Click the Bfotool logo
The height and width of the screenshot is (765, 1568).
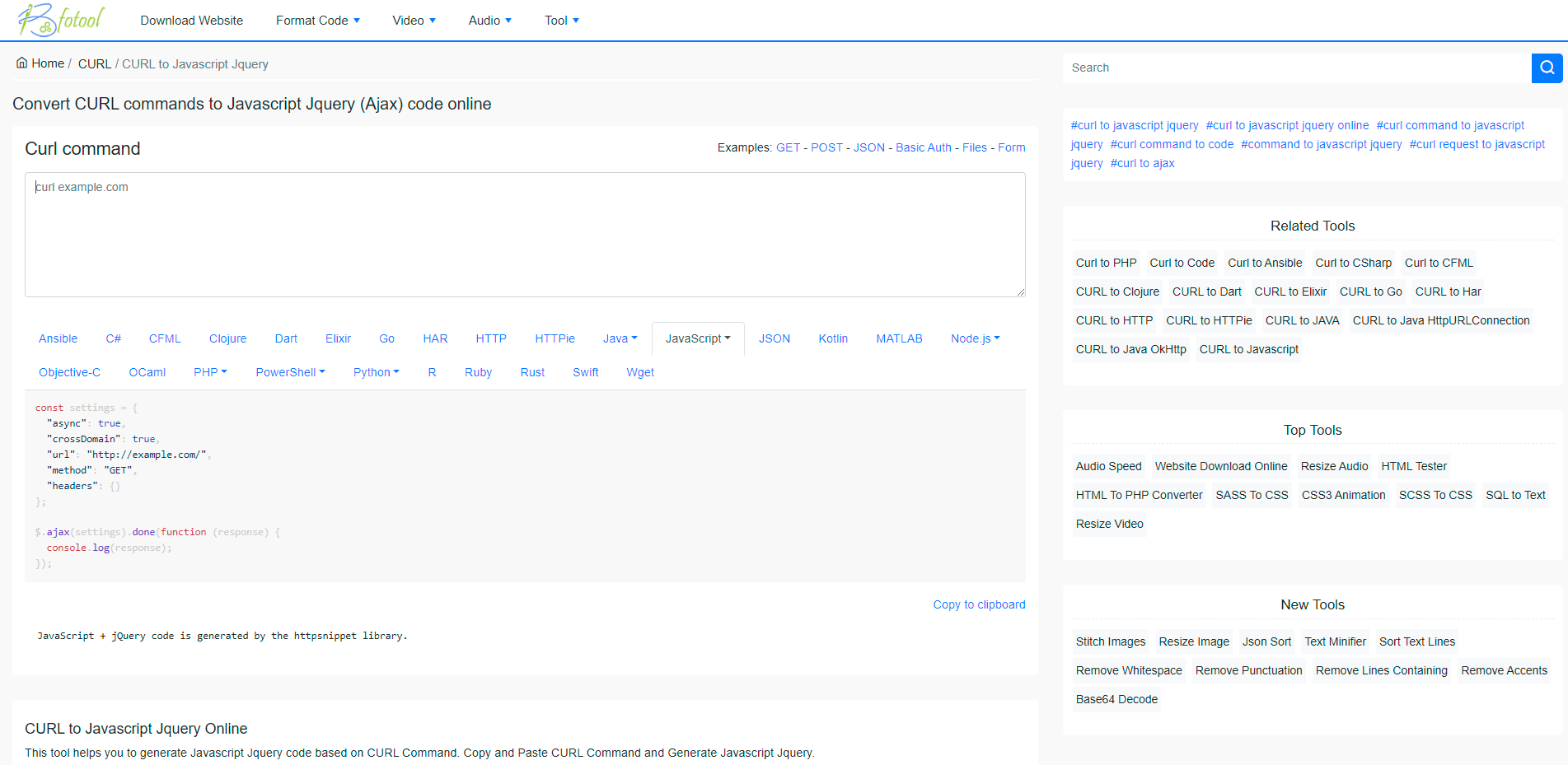[x=62, y=20]
